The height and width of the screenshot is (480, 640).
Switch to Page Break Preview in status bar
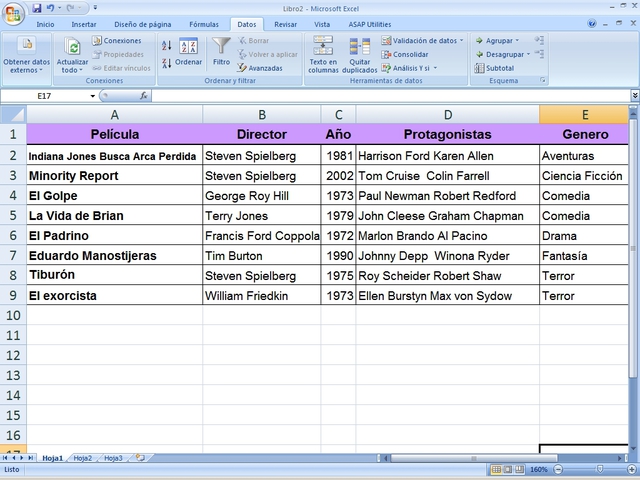(x=518, y=469)
